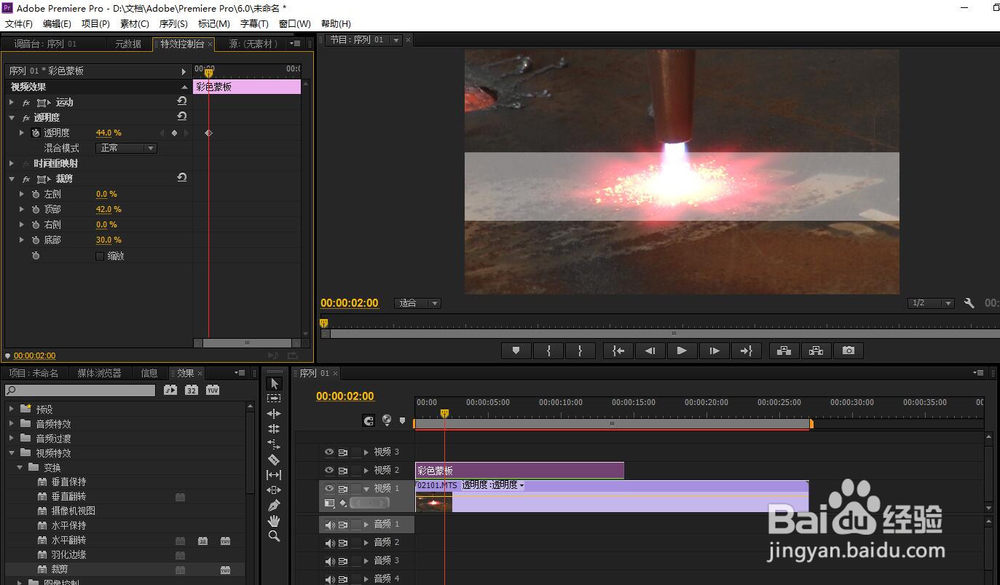Click the 42.0 % 顶部 crop value
This screenshot has width=1000, height=585.
108,209
